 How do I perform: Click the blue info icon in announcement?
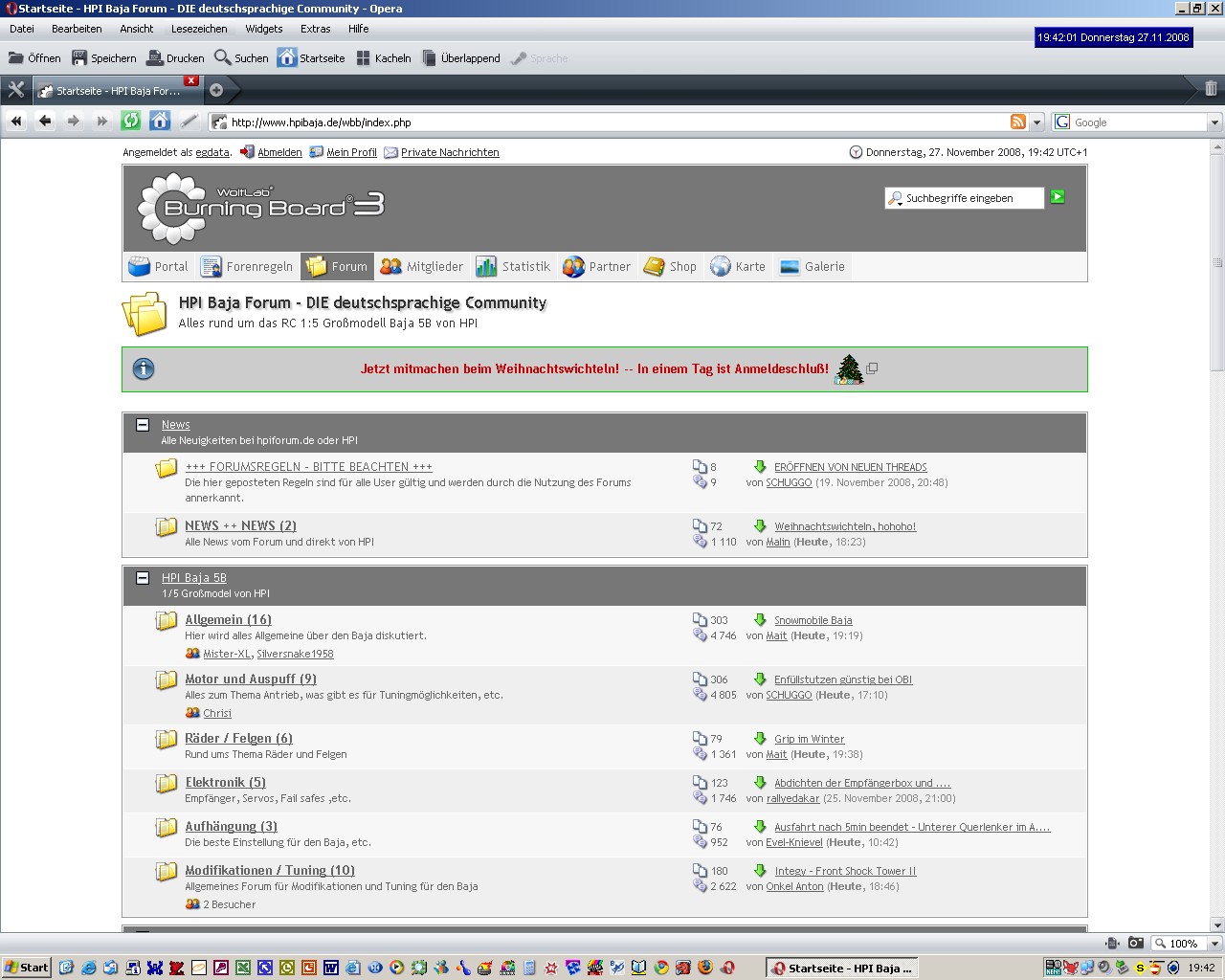(x=144, y=368)
